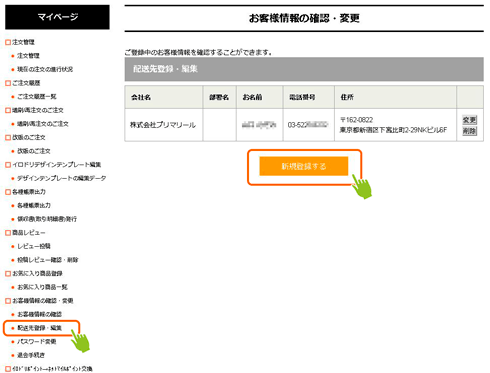
Task: Select 退会手続き in the sidebar
Action: coord(31,355)
